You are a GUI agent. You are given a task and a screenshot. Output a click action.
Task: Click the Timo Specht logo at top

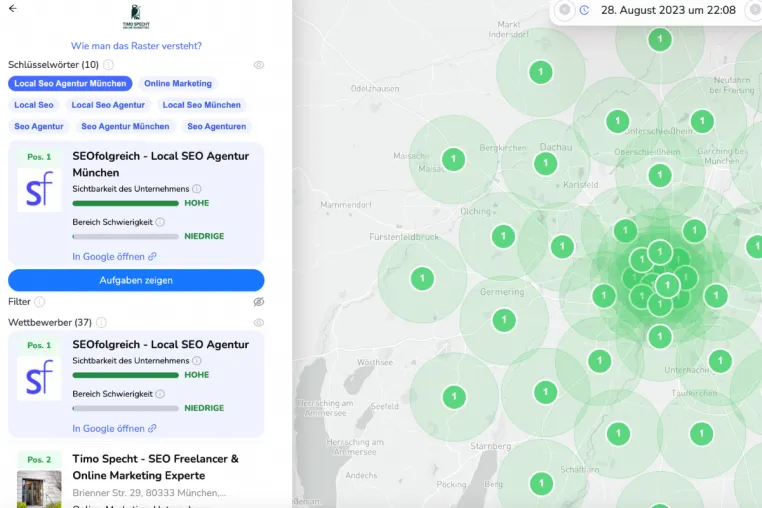[136, 17]
